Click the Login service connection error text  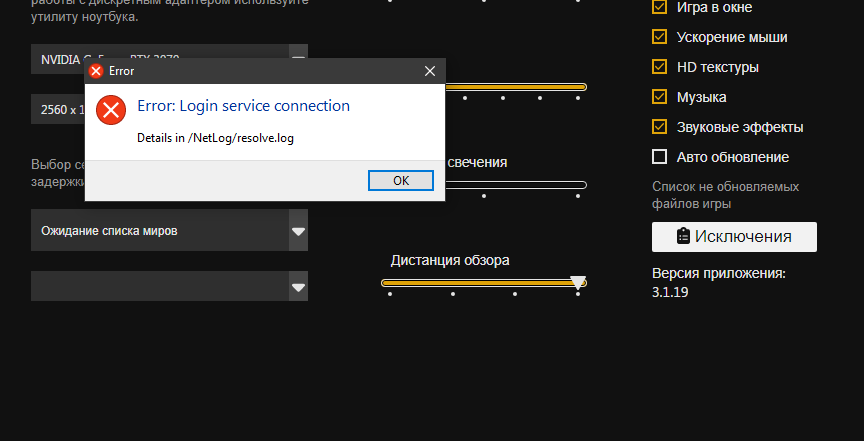coord(243,106)
